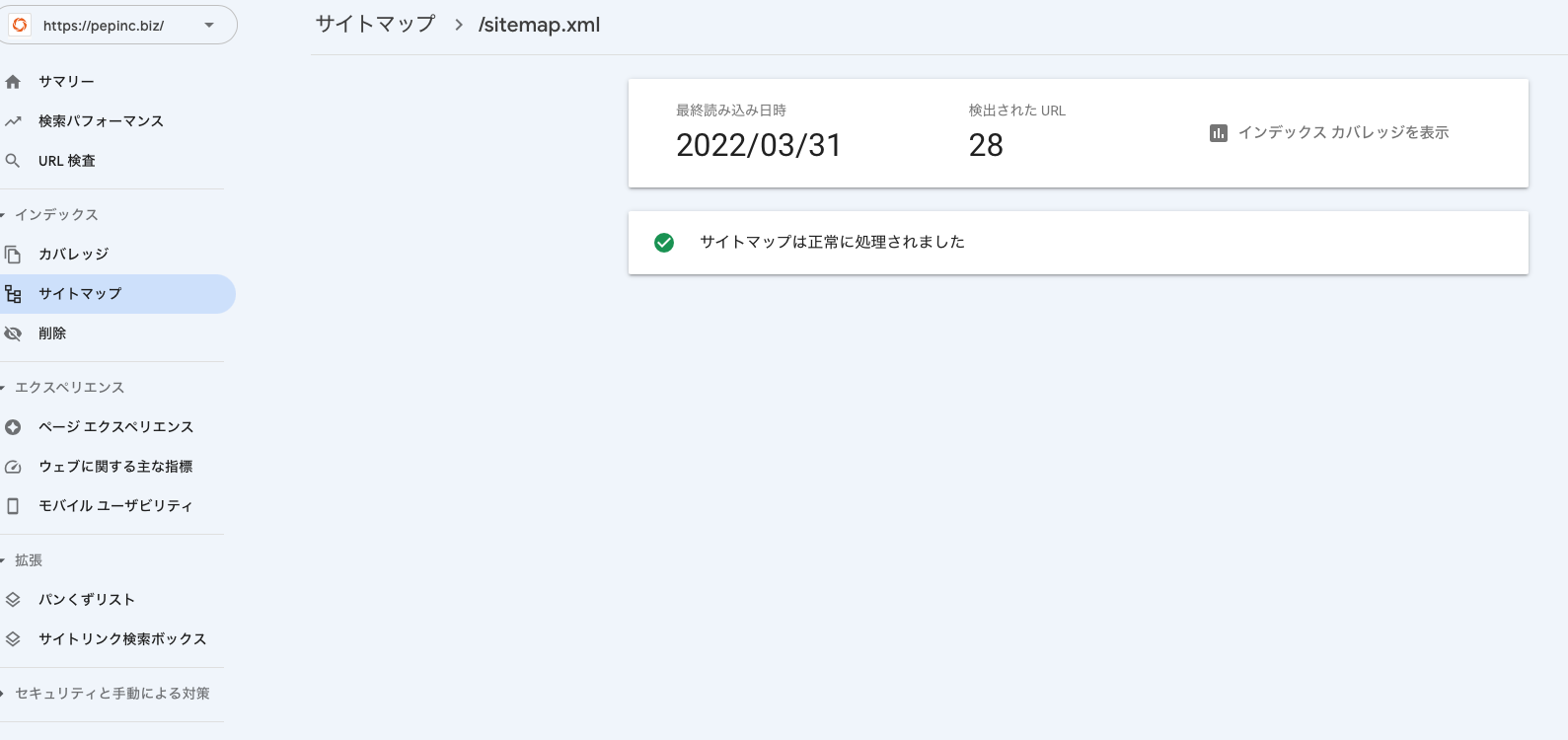Click the plus-circle icon for ページ エクスペリエンス

tap(13, 427)
